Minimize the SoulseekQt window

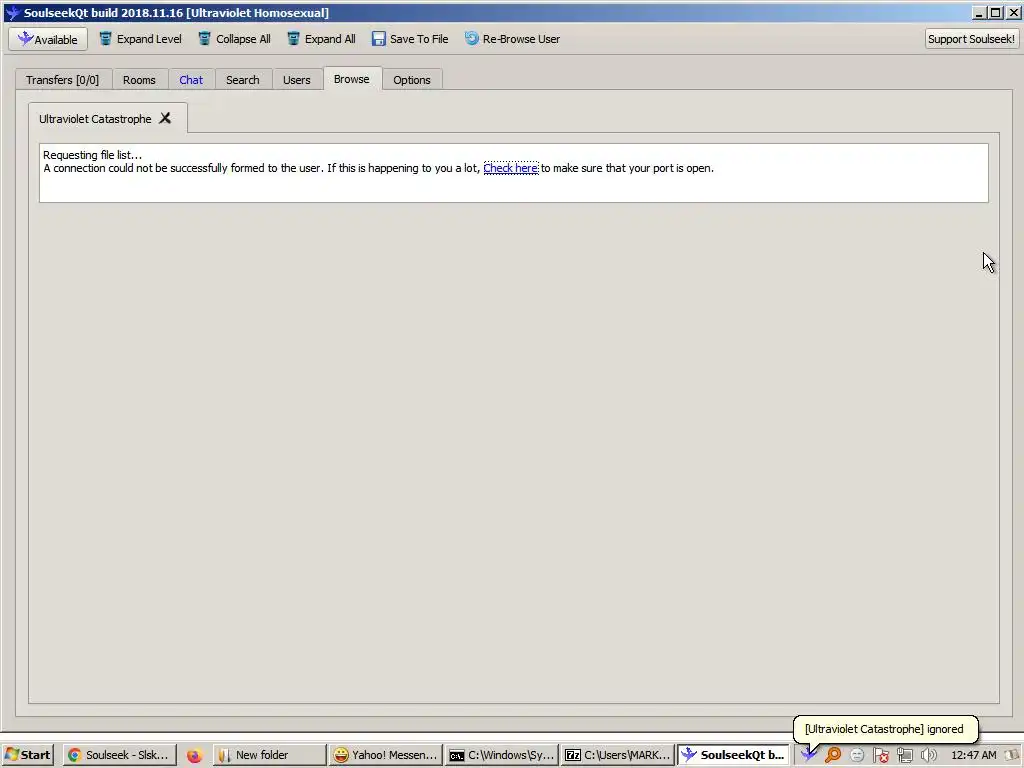[x=979, y=12]
